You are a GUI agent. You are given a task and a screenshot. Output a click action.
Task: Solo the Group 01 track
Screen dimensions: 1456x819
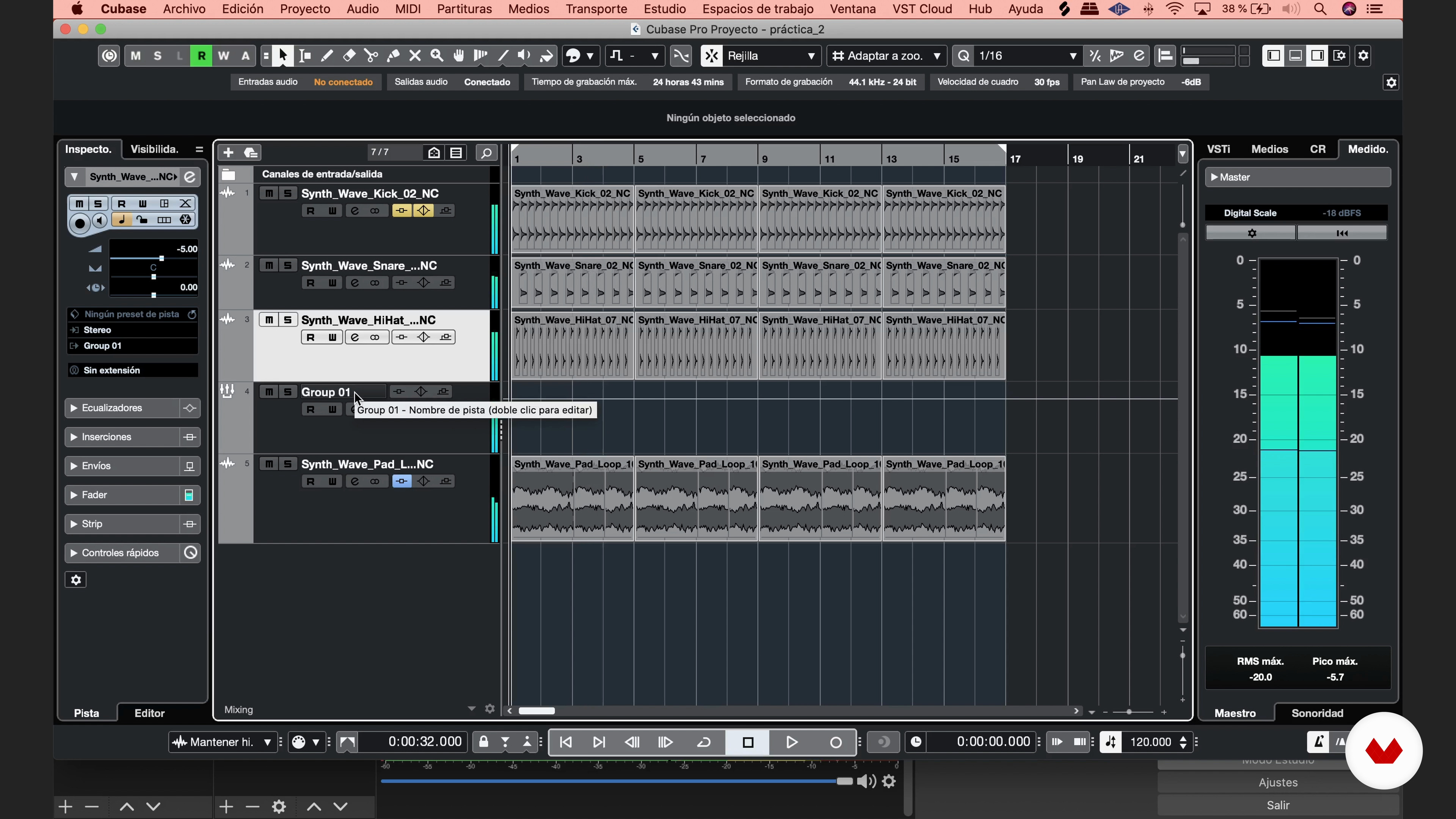click(x=288, y=392)
